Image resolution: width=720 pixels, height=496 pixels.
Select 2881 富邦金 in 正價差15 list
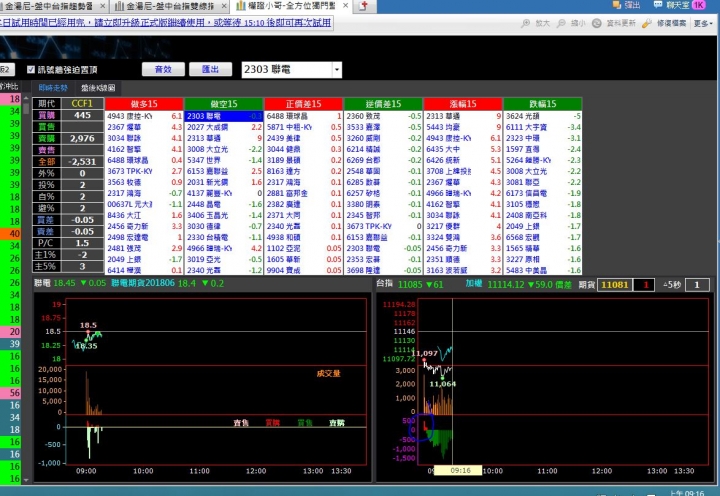304,193
